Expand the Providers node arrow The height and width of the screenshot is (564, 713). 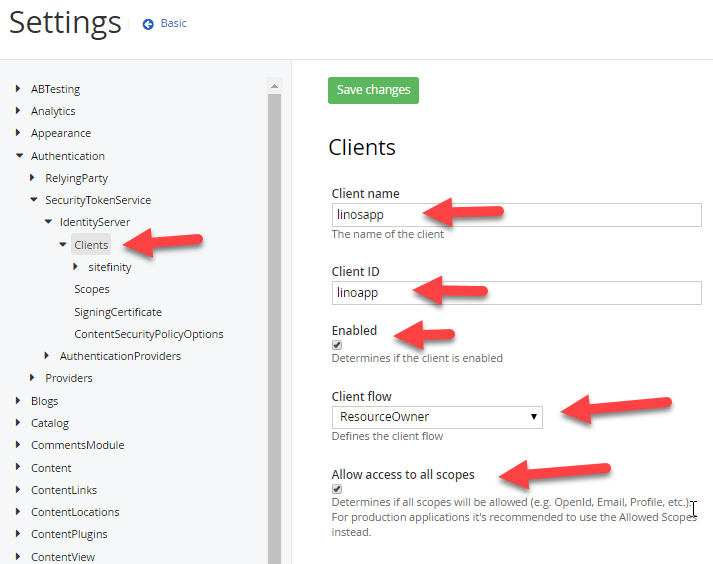click(x=32, y=377)
